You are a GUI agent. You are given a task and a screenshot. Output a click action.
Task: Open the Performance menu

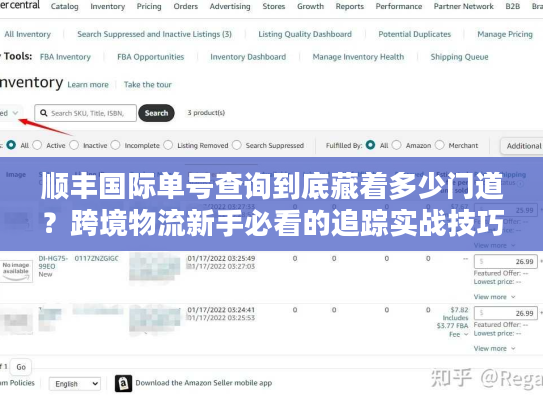point(399,6)
